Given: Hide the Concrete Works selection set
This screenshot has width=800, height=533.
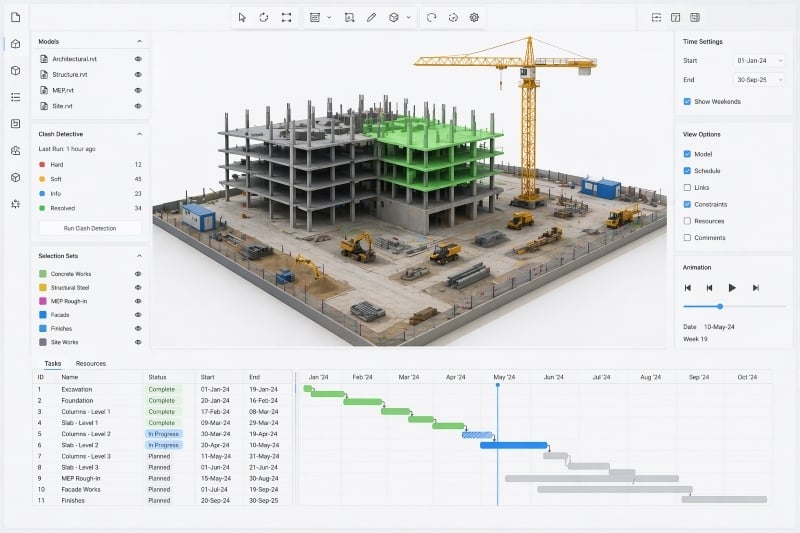Looking at the screenshot, I should coord(138,274).
